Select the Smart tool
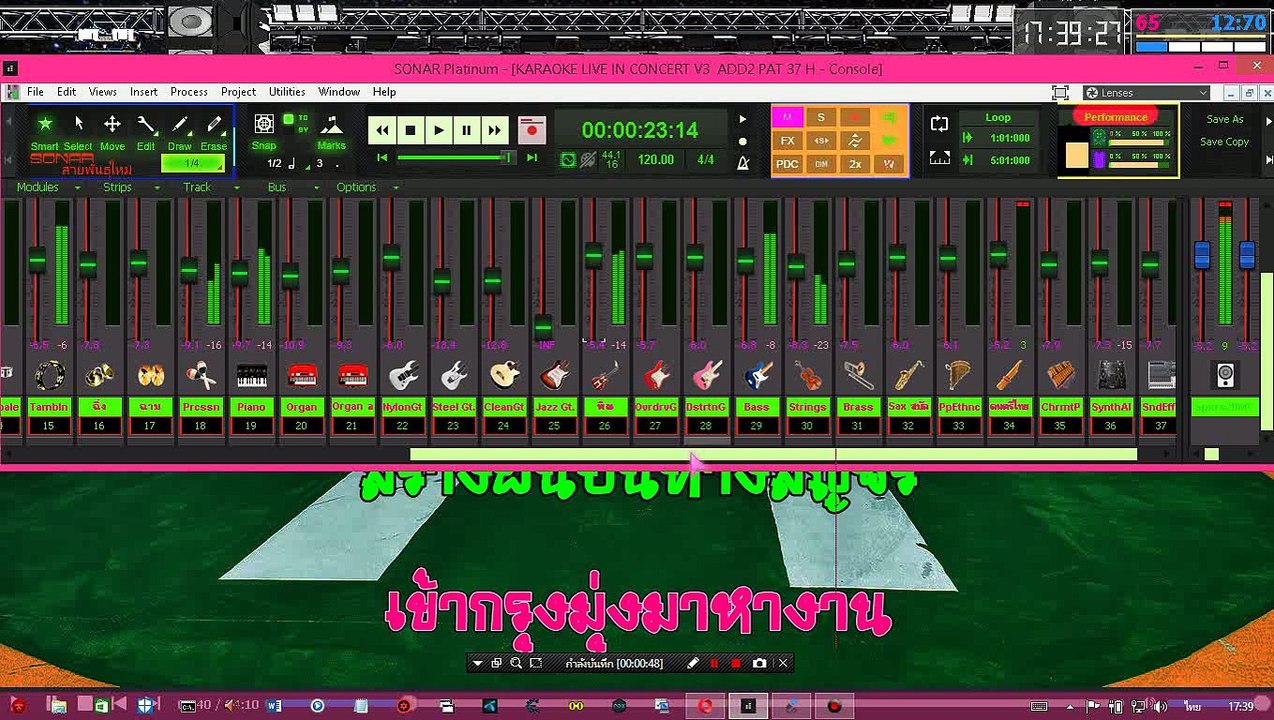The height and width of the screenshot is (720, 1274). pos(45,130)
